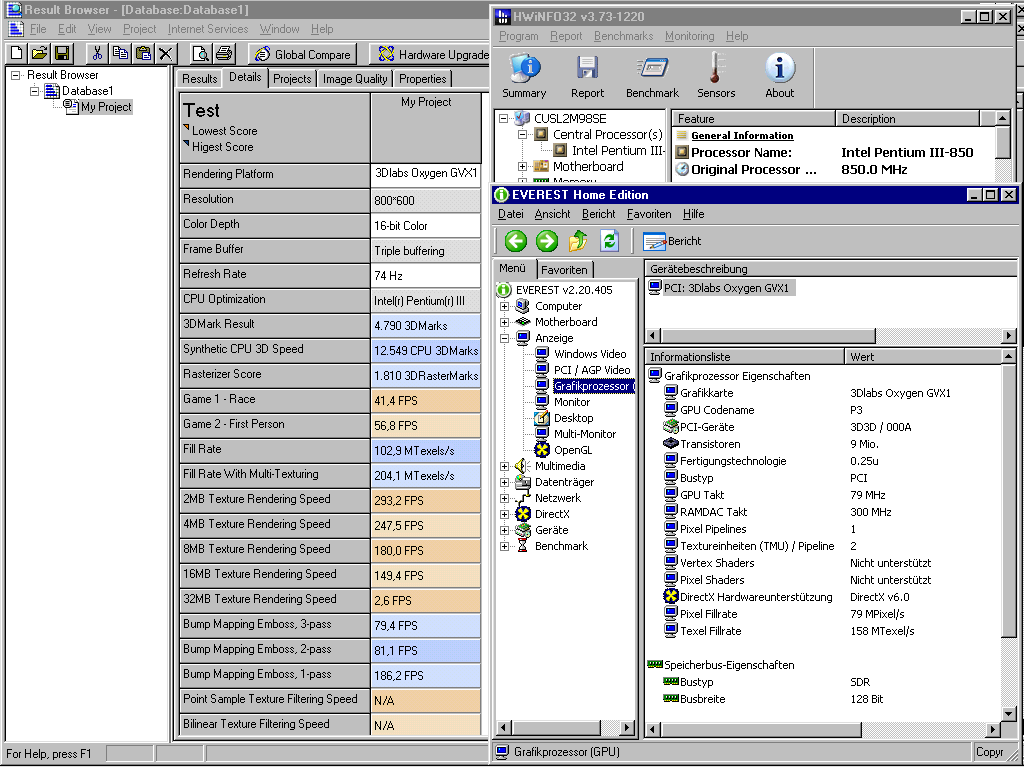The image size is (1024, 768).
Task: Click the Print icon in Result Browser
Action: (x=224, y=54)
